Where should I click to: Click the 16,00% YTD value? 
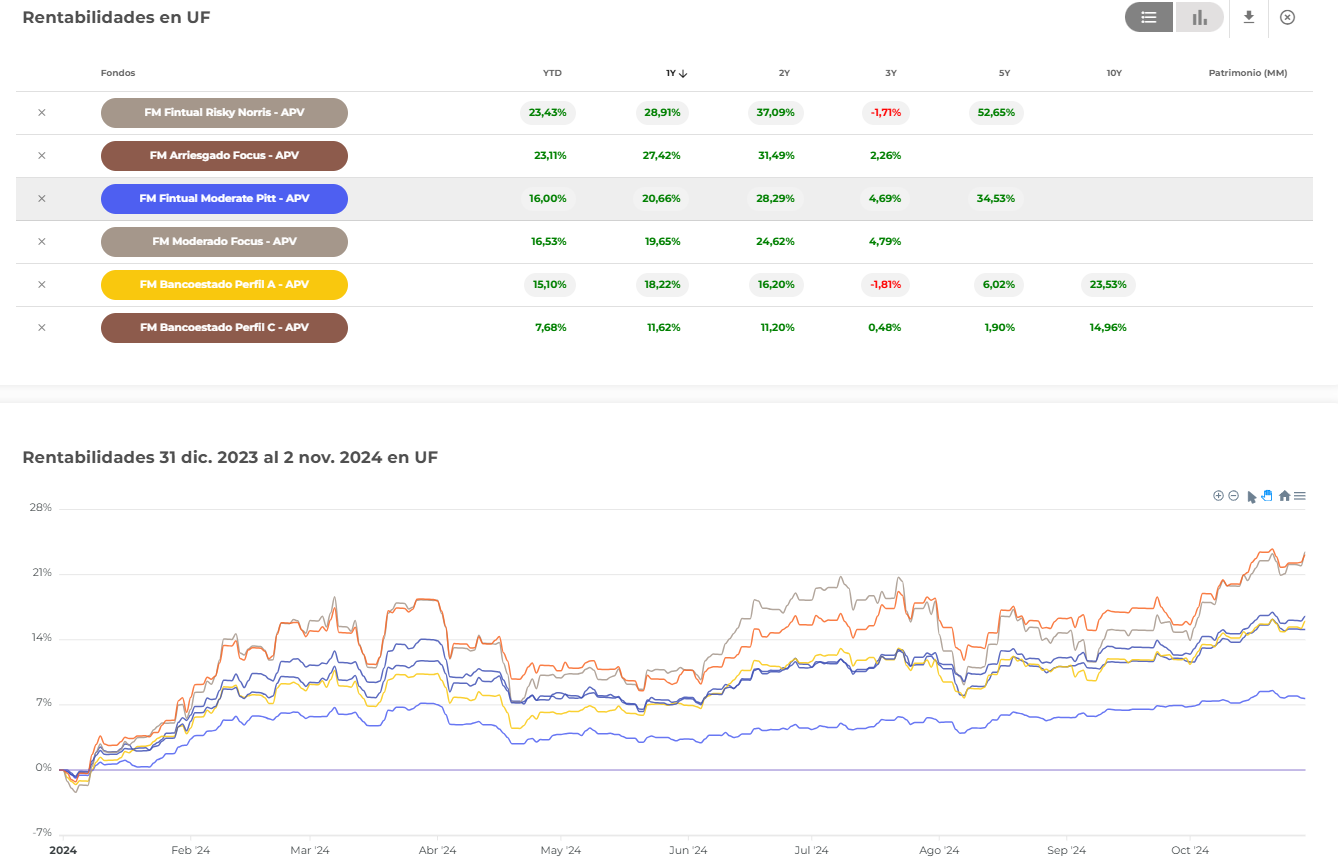point(548,199)
